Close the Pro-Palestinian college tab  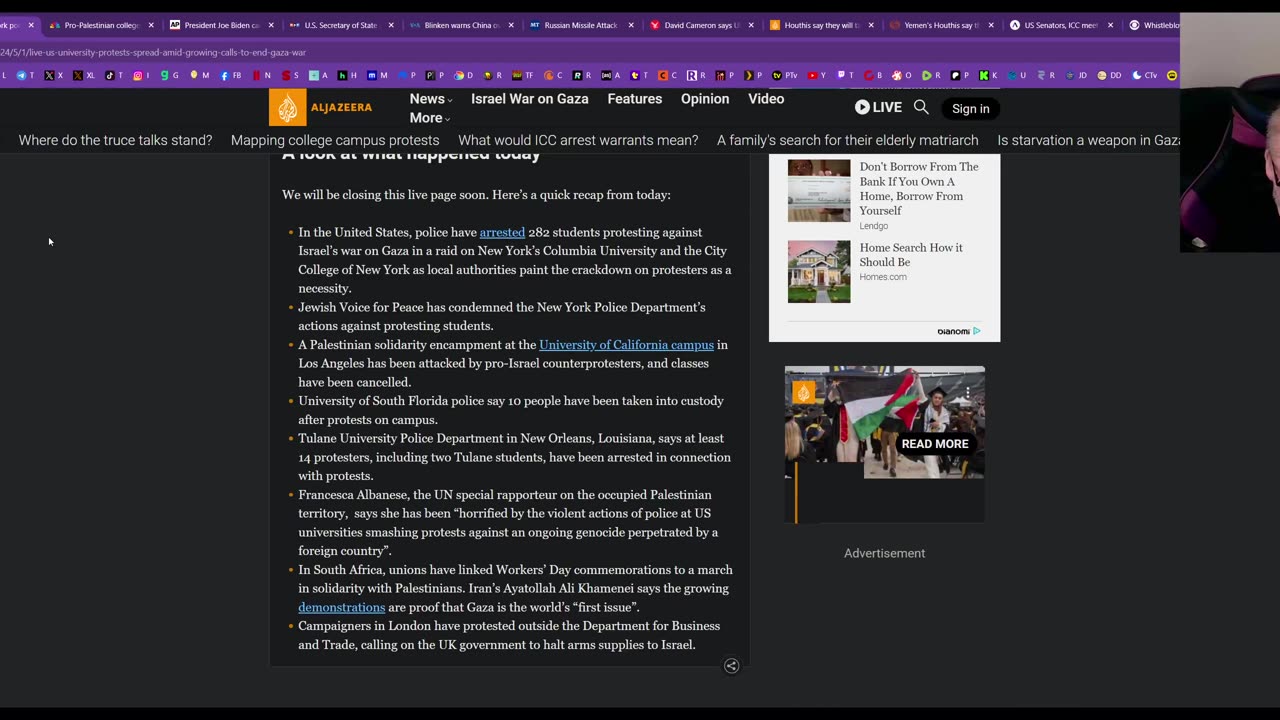151,25
